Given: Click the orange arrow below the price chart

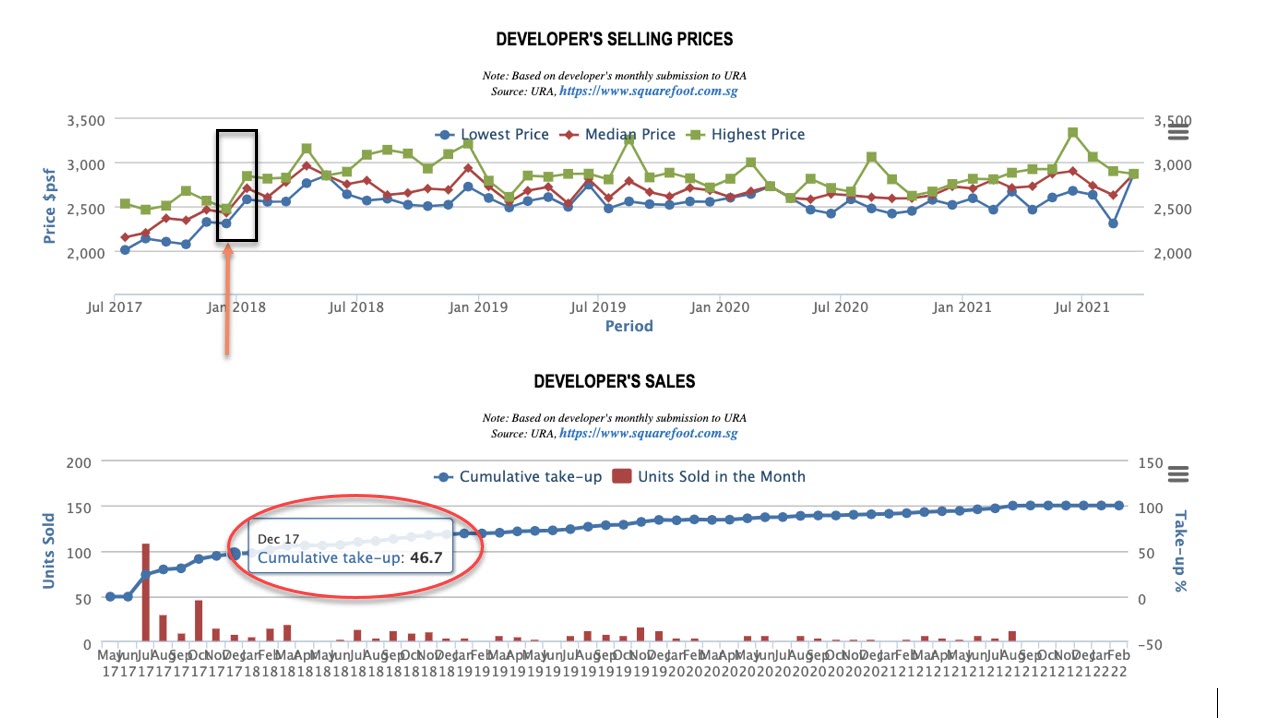Looking at the screenshot, I should click(228, 300).
